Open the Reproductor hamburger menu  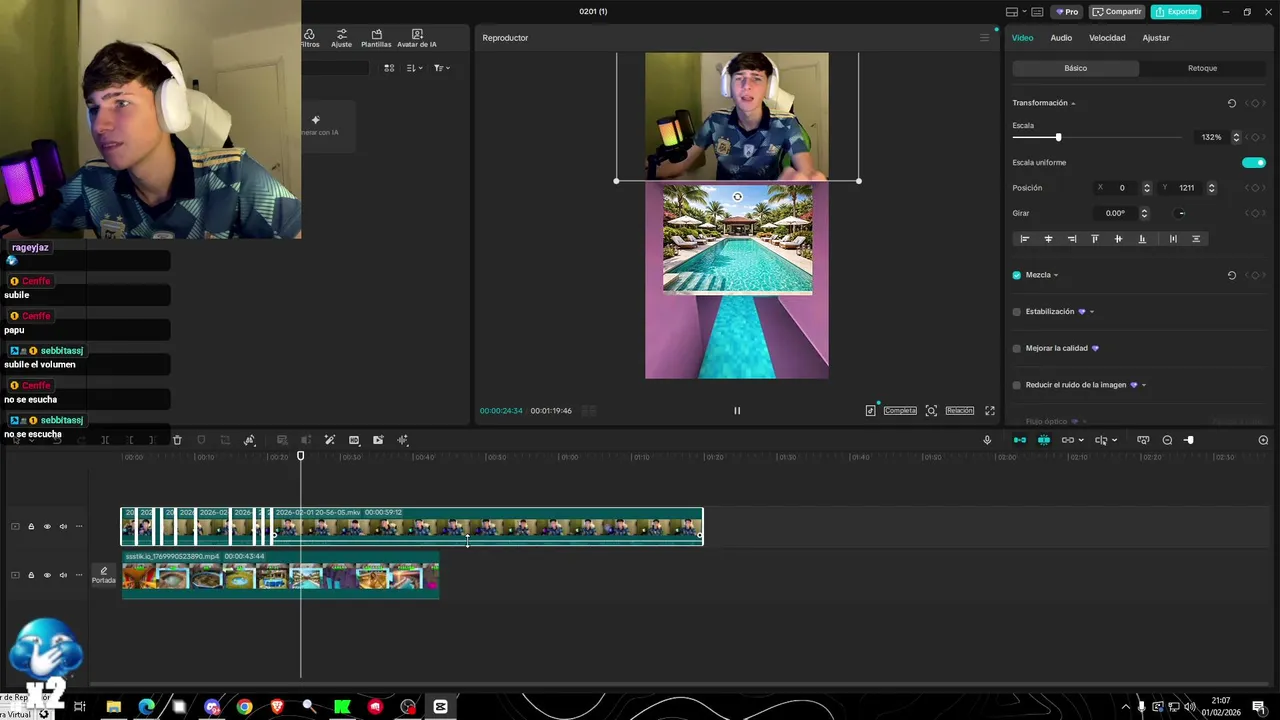984,38
